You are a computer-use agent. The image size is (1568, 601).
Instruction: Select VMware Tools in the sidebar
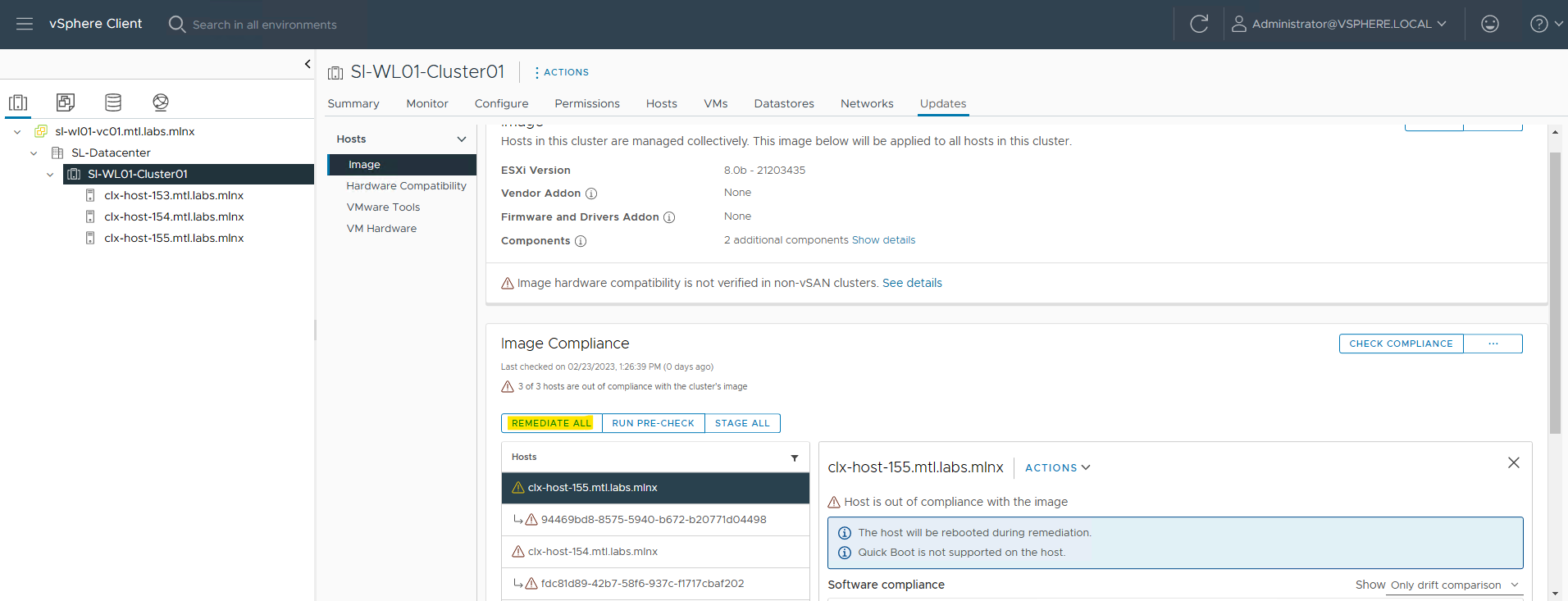tap(383, 207)
